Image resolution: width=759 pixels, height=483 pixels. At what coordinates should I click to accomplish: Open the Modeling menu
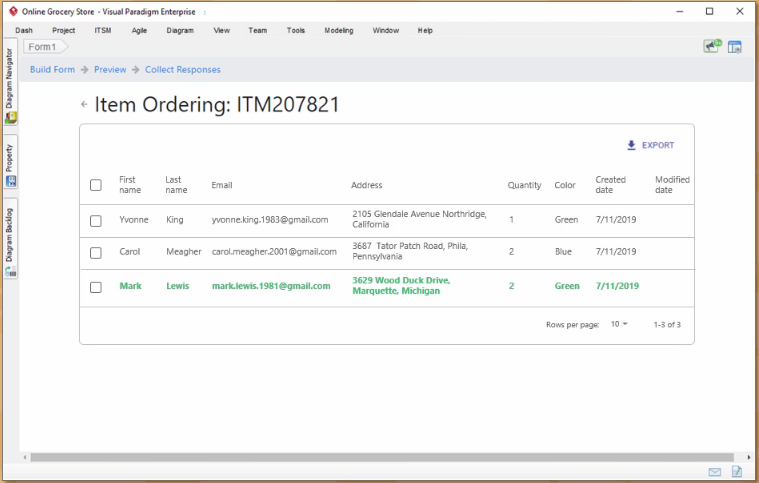tap(338, 31)
